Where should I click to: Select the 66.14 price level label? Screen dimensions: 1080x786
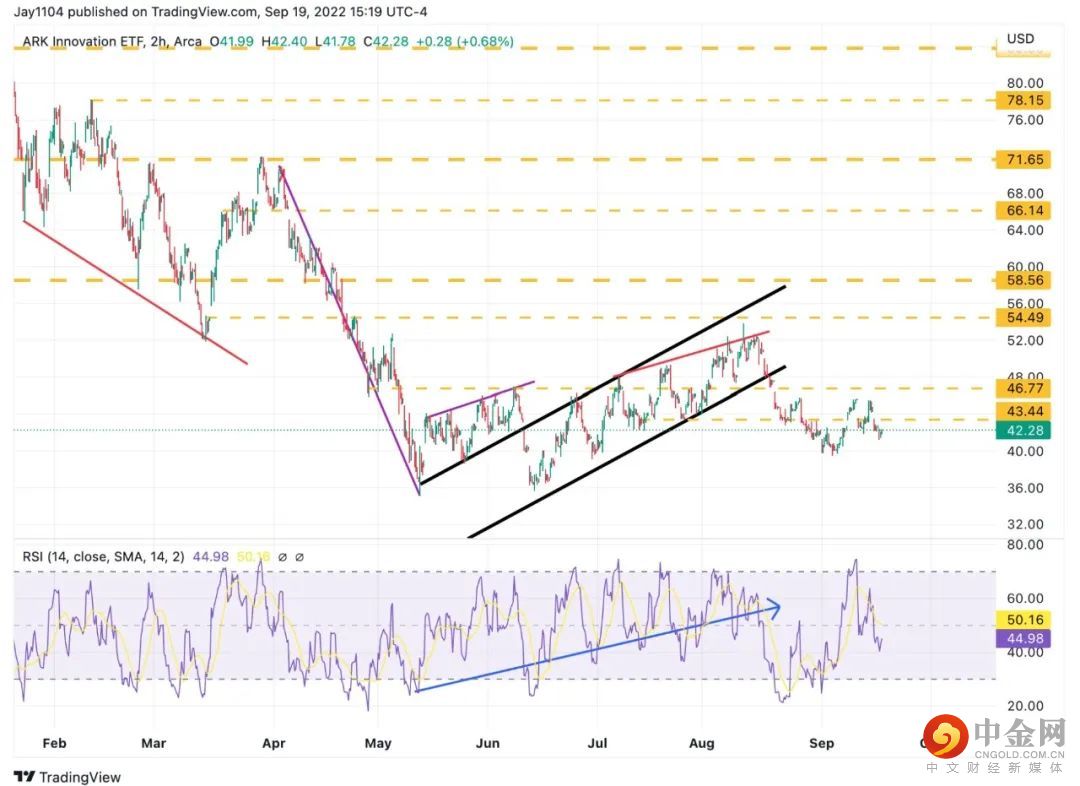click(1024, 211)
